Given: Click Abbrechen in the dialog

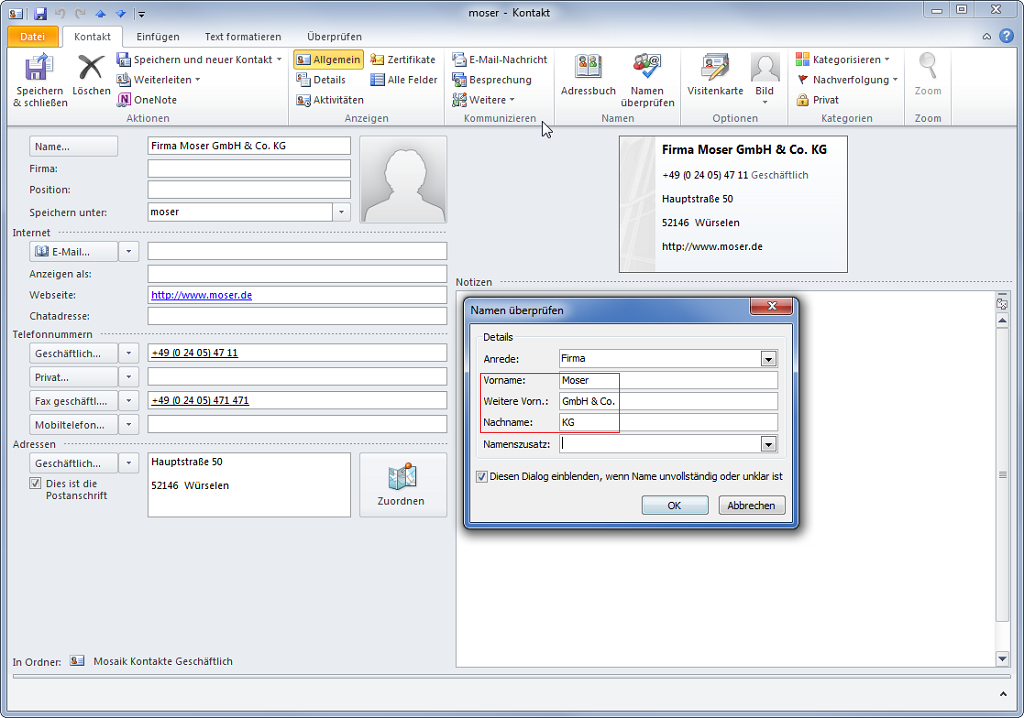Looking at the screenshot, I should pyautogui.click(x=752, y=505).
